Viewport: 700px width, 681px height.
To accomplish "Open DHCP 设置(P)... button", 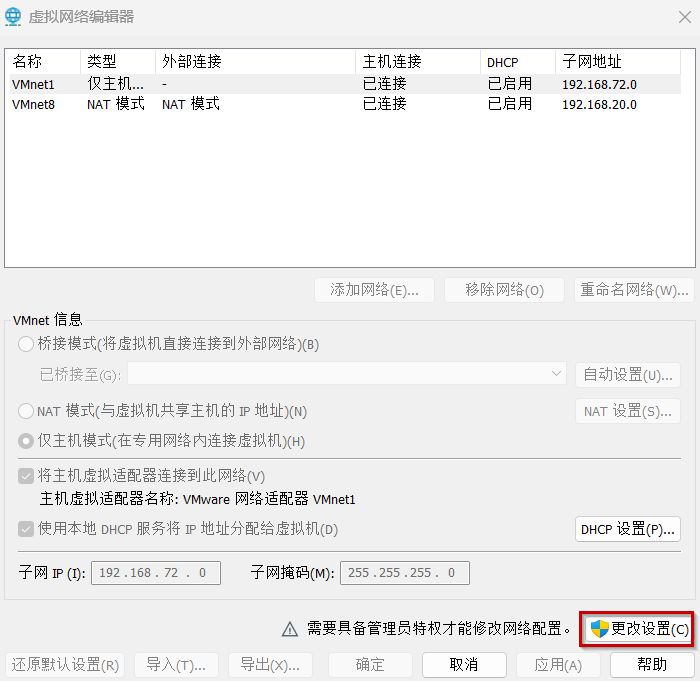I will tap(628, 529).
